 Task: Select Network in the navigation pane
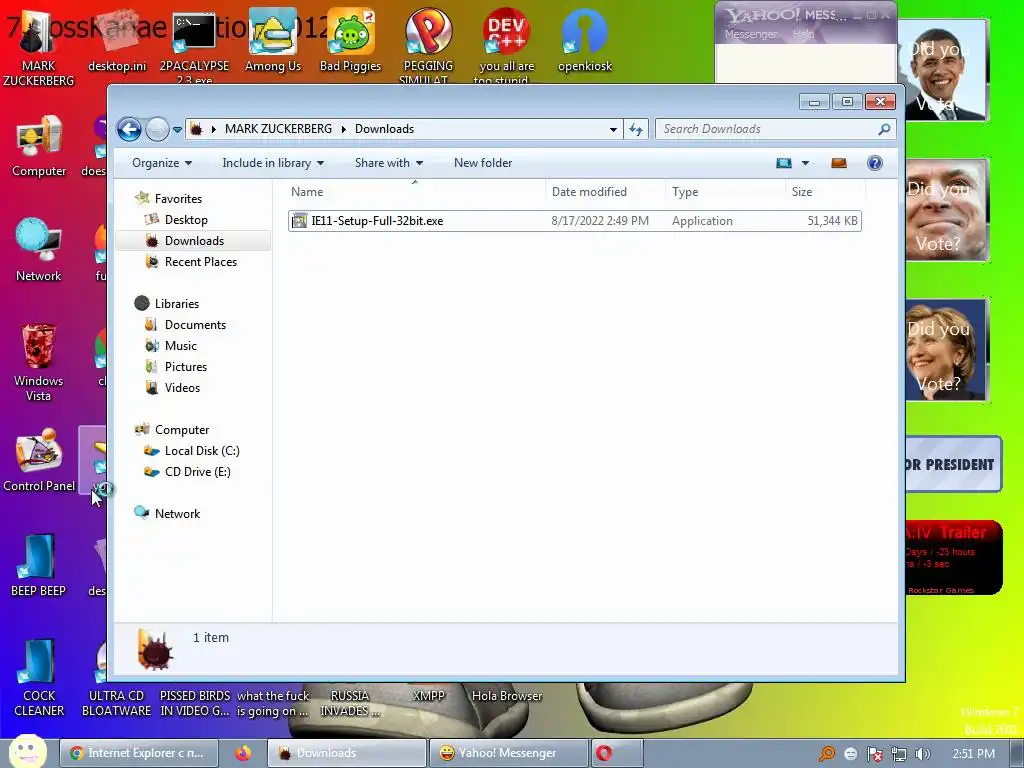[177, 513]
